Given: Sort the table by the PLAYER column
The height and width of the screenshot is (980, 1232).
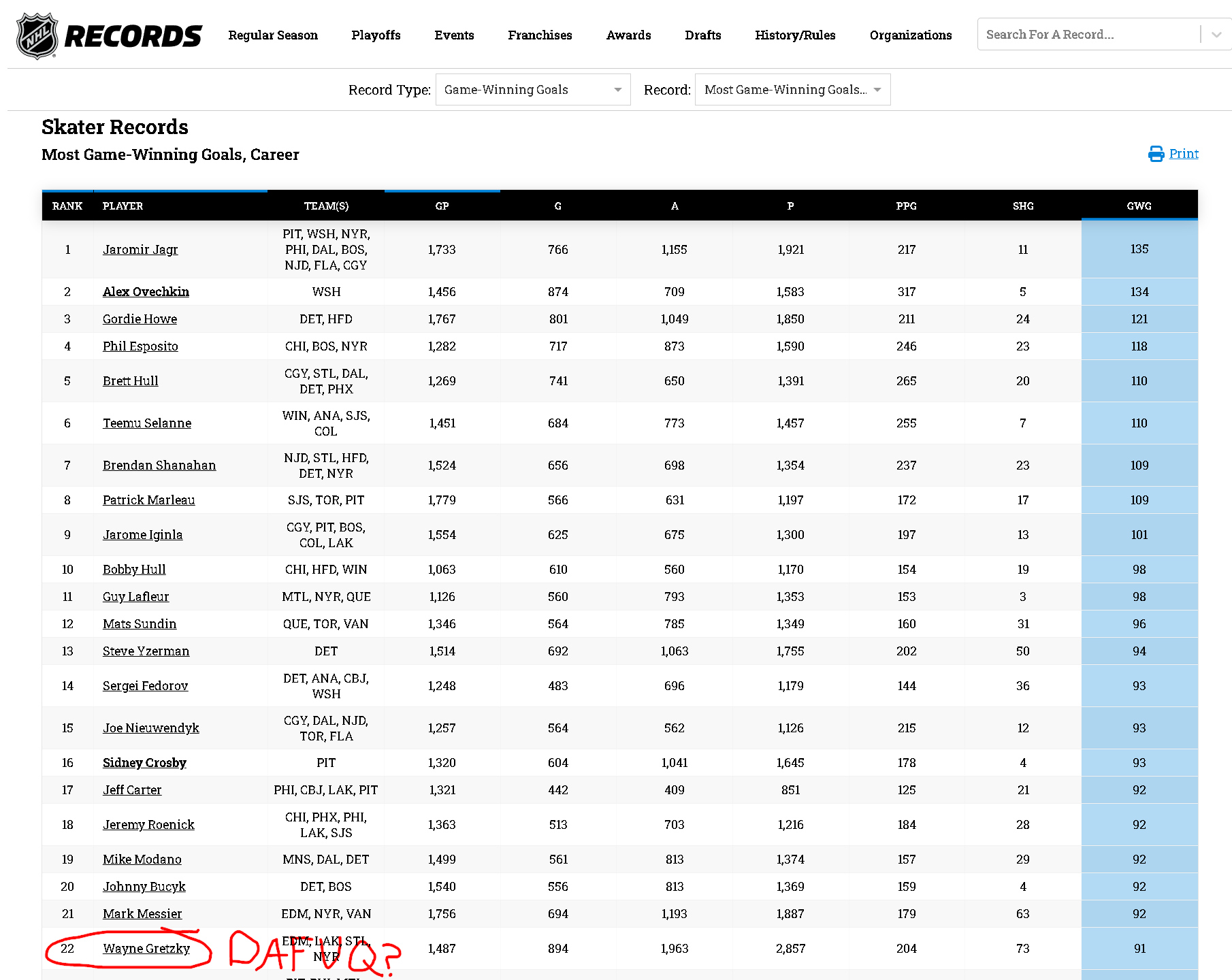Looking at the screenshot, I should 180,206.
